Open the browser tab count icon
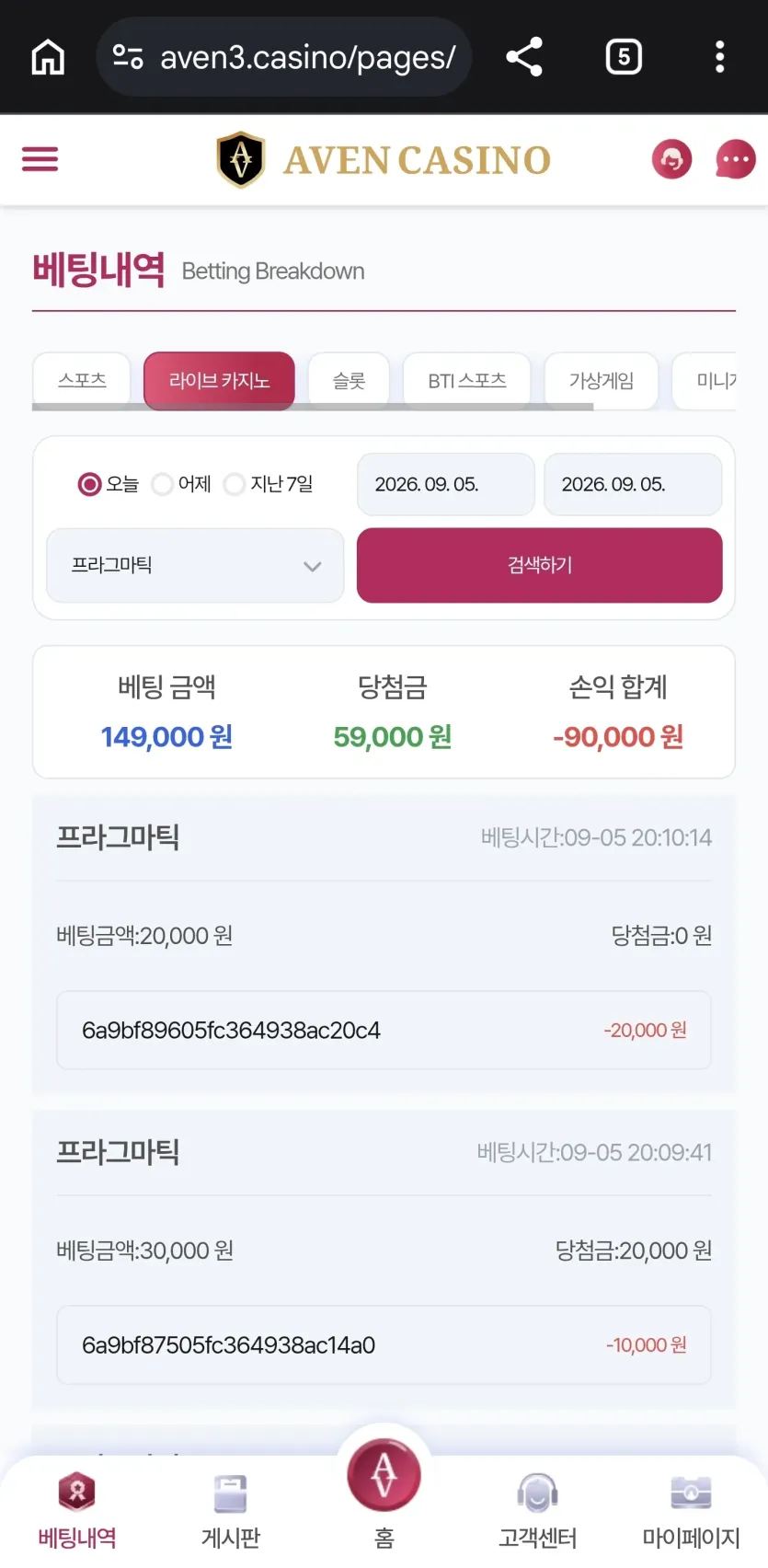Screen dimensions: 768x1568 tap(624, 57)
